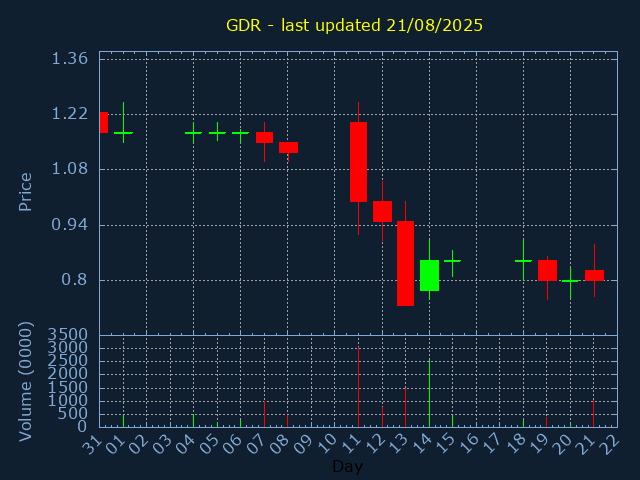Select the red candlestick on day 12
The image size is (640, 480).
tap(382, 211)
